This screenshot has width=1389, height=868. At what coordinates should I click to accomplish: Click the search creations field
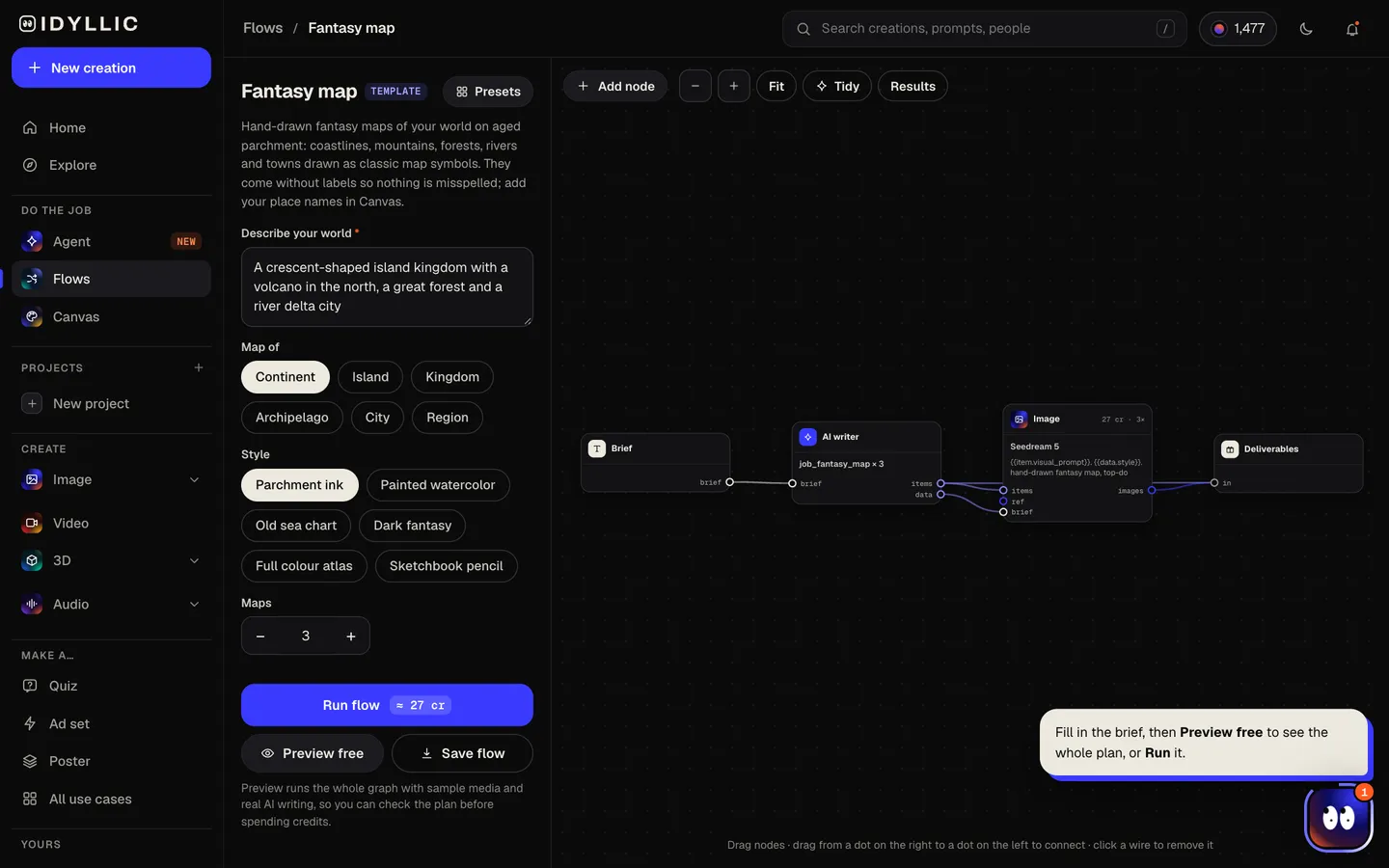tap(985, 29)
